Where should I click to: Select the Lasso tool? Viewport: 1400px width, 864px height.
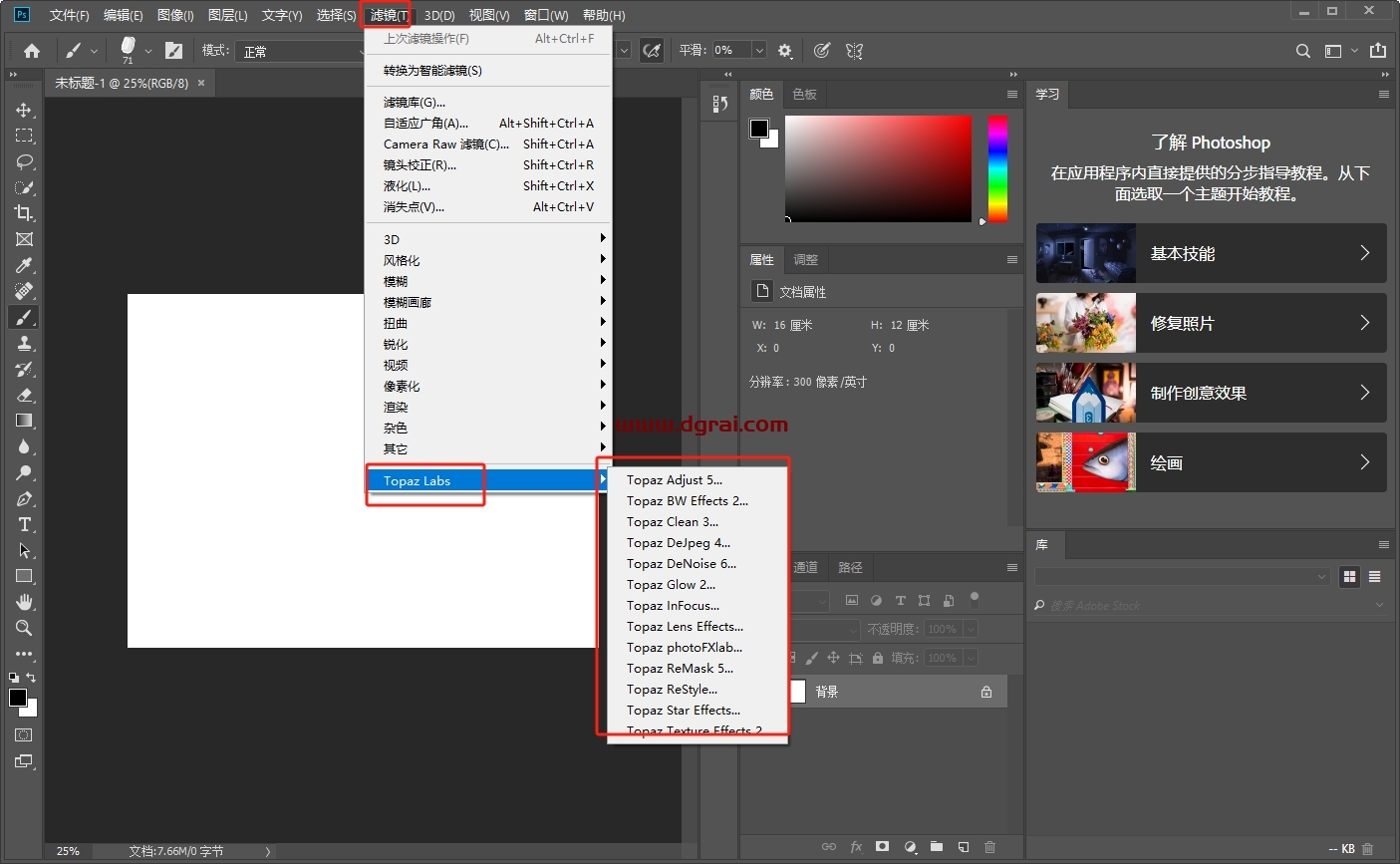(24, 161)
